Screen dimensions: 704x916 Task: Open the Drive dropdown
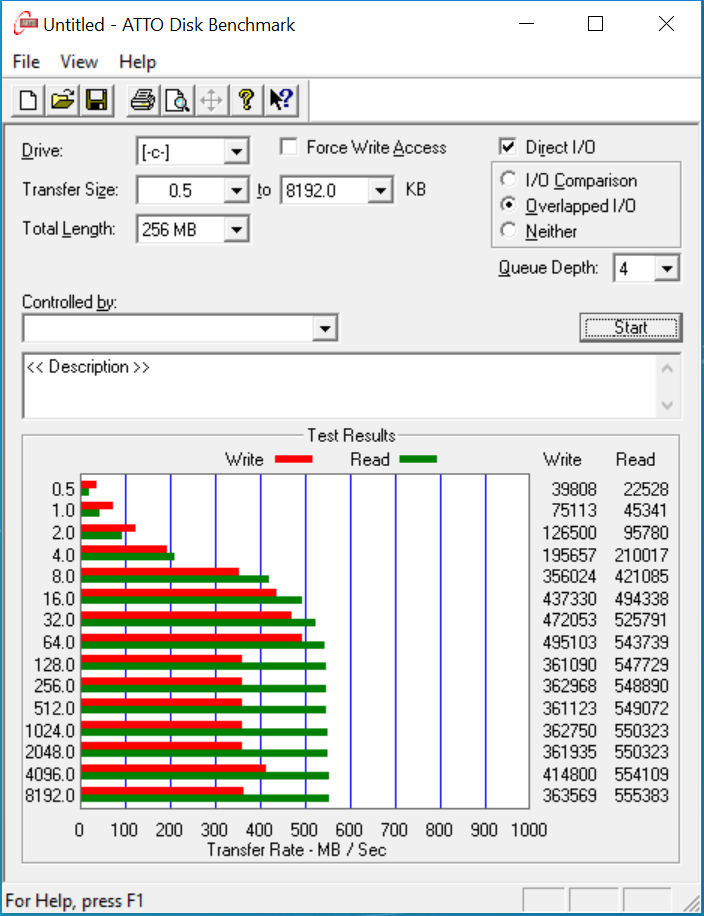pos(236,152)
